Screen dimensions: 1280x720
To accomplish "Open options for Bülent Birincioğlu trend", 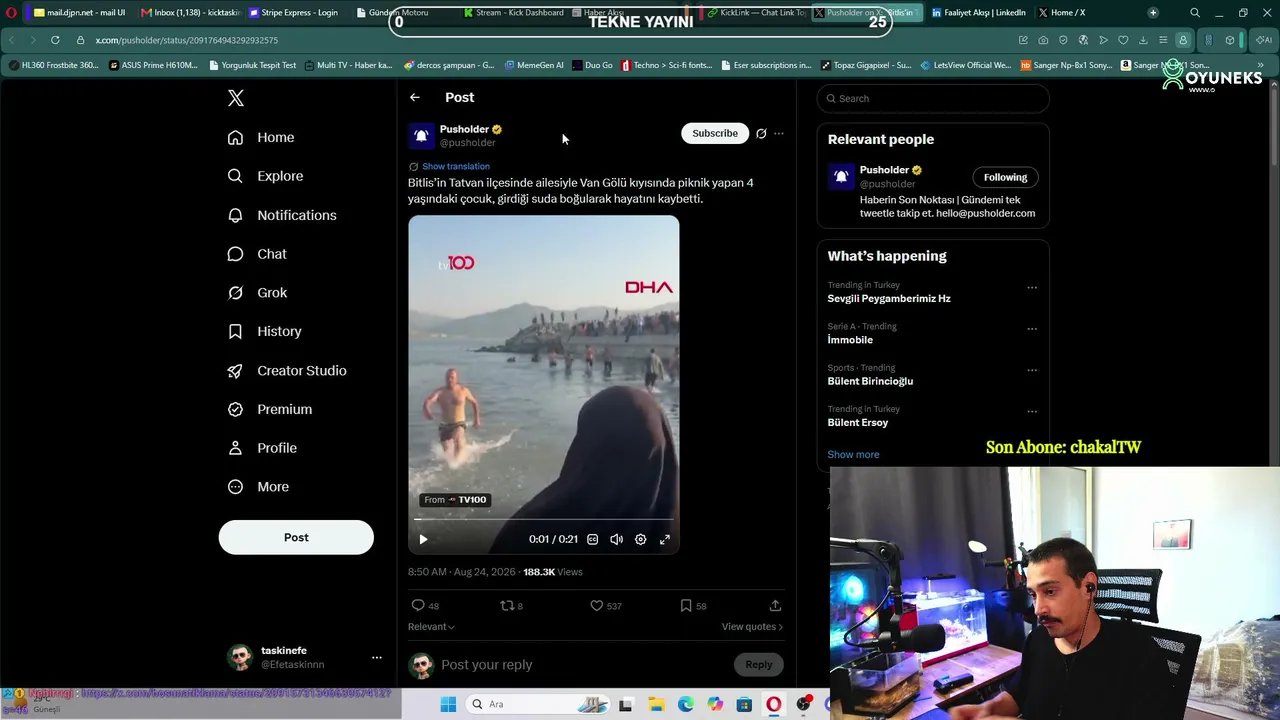I will tap(1032, 370).
